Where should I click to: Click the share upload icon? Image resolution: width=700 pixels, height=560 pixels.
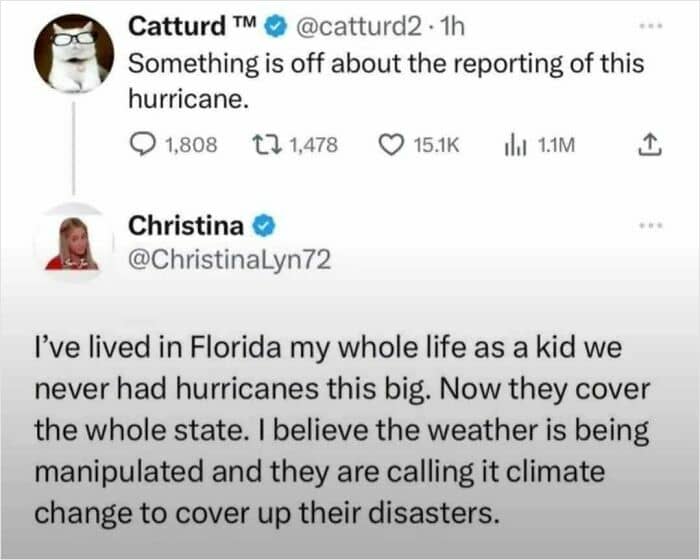click(x=649, y=145)
